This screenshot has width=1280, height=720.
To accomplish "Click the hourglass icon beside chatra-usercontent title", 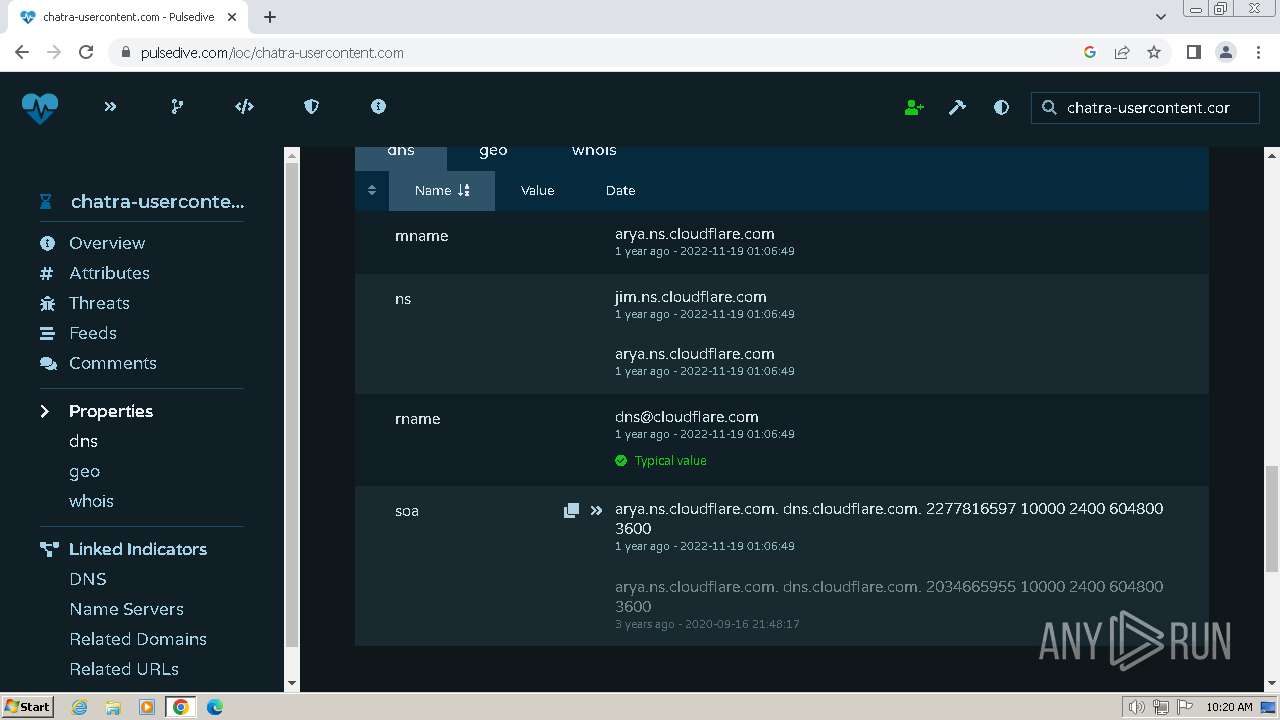I will 45,201.
